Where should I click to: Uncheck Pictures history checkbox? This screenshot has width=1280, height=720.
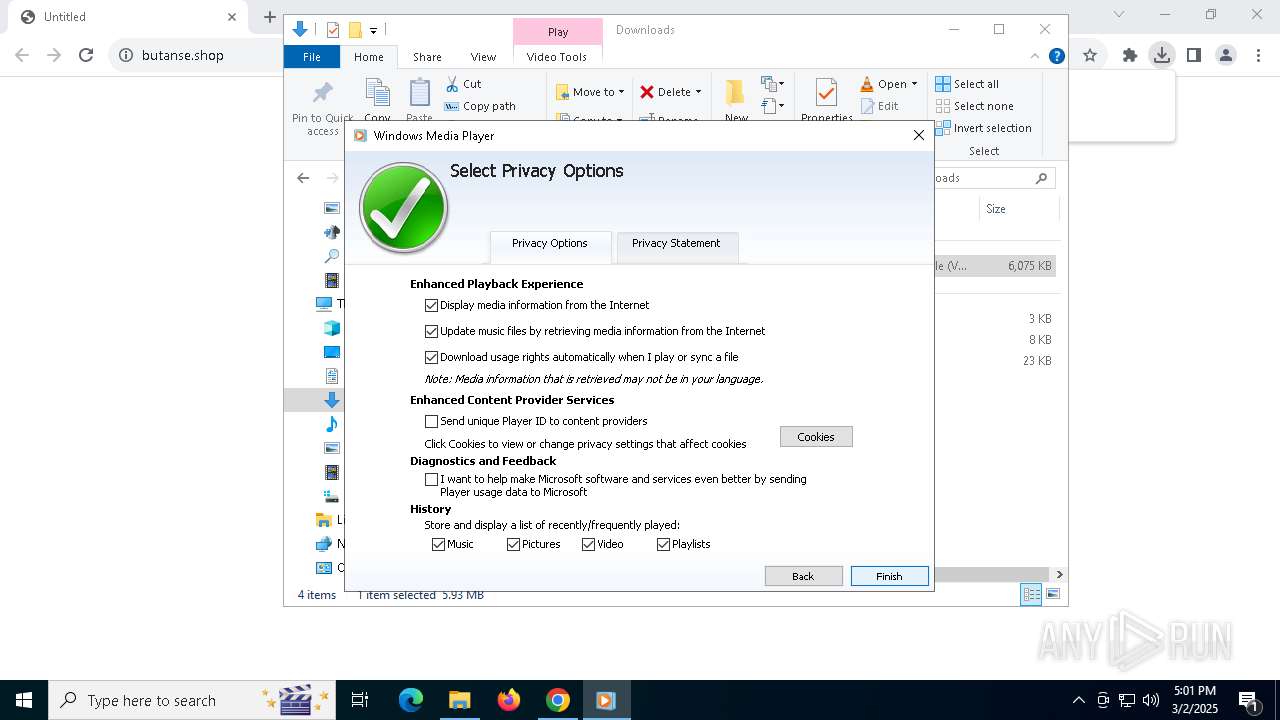513,544
